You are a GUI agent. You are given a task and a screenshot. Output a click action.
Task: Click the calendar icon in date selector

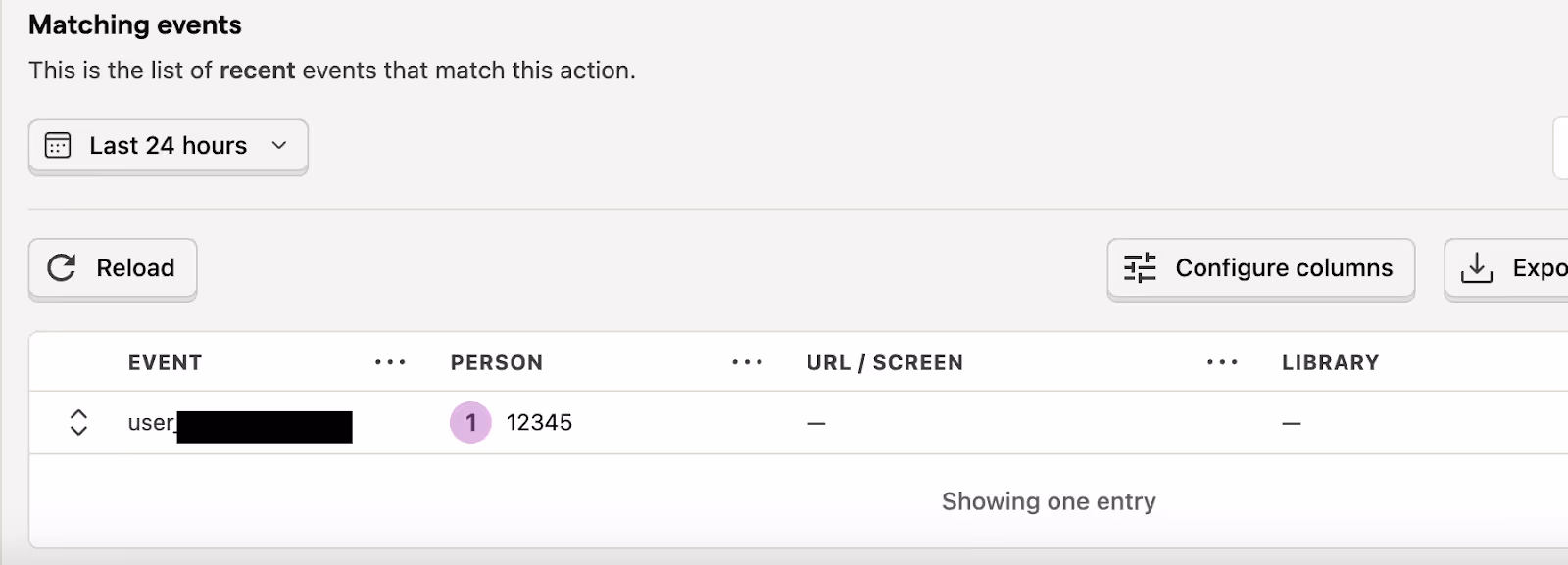pos(58,146)
